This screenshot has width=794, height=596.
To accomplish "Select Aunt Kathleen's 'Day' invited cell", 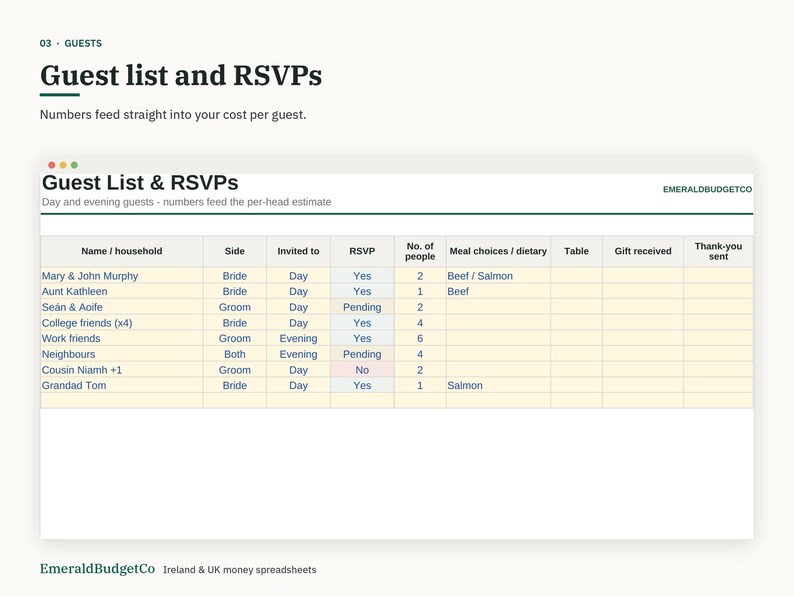I will 298,292.
